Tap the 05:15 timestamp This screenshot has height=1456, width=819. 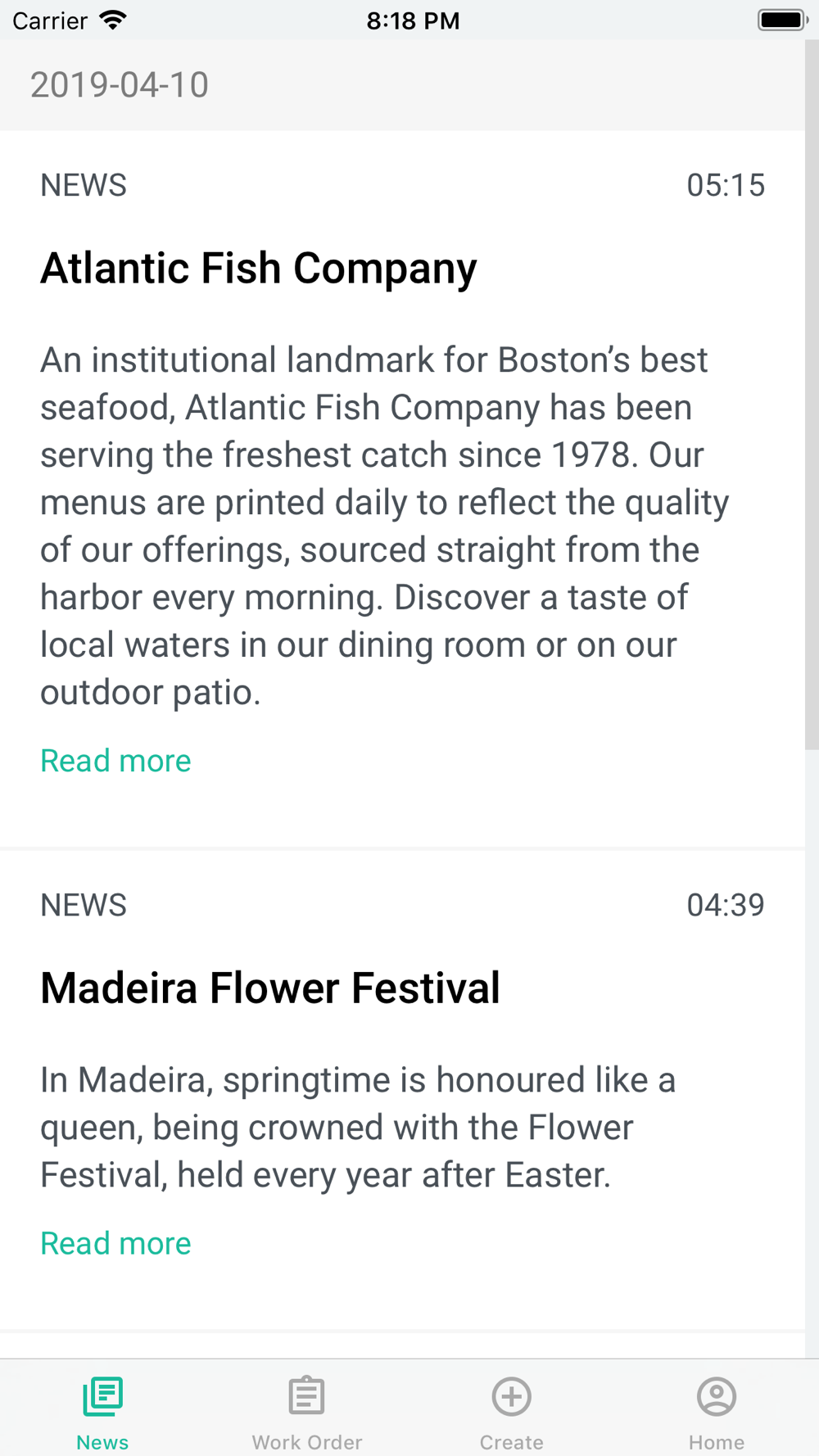(726, 185)
